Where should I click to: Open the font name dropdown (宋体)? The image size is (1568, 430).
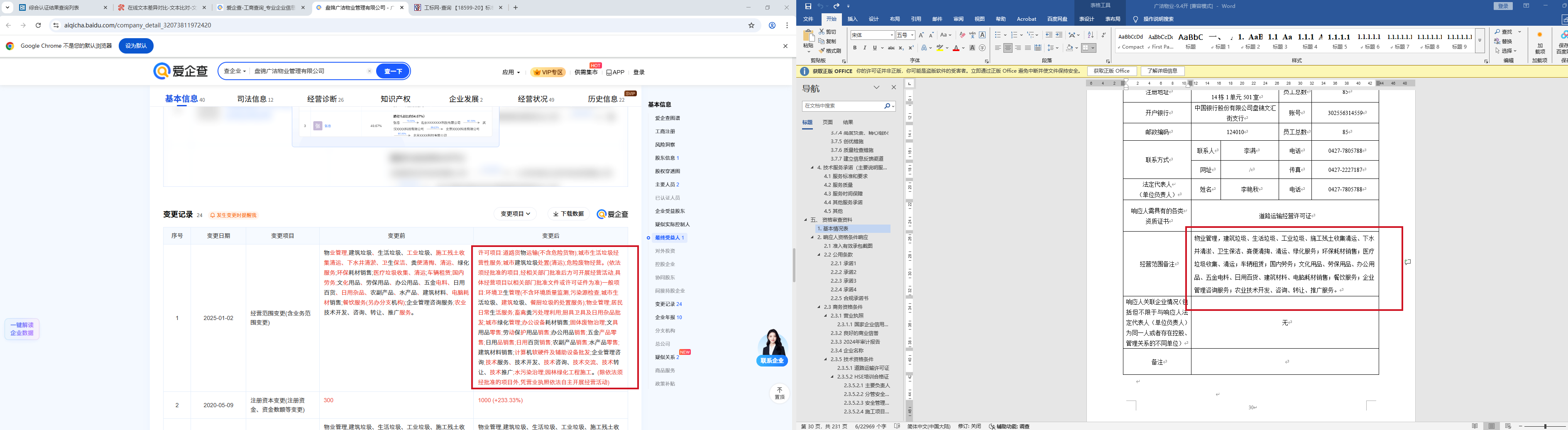point(892,35)
